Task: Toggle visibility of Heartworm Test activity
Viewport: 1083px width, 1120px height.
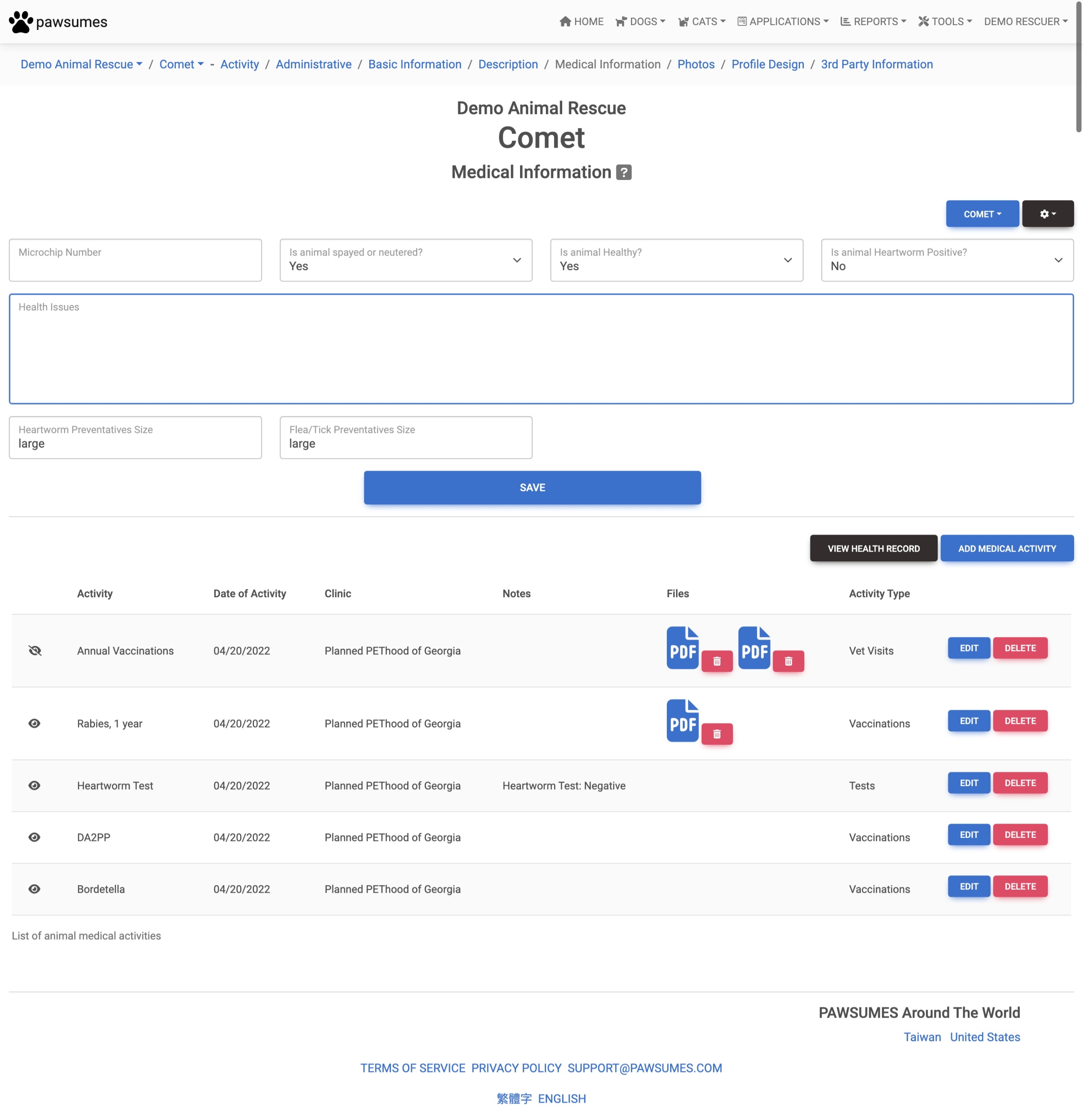Action: pyautogui.click(x=34, y=785)
